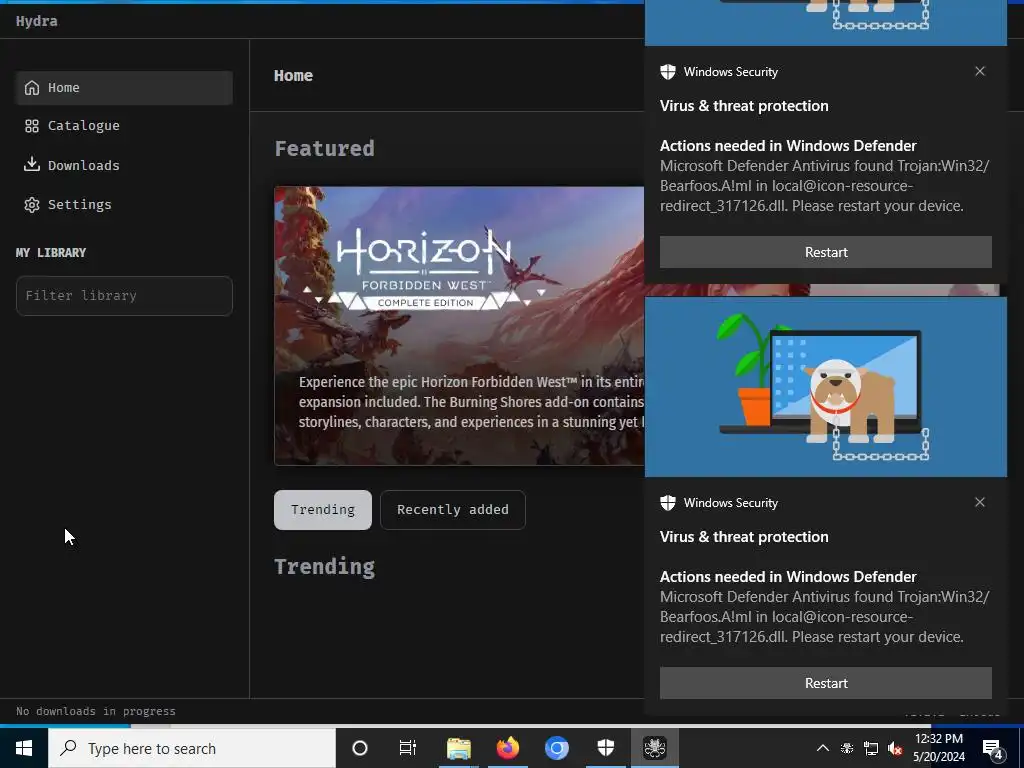Screen dimensions: 1024x768
Task: Click the 'Featured' section heading
Action: tap(325, 149)
